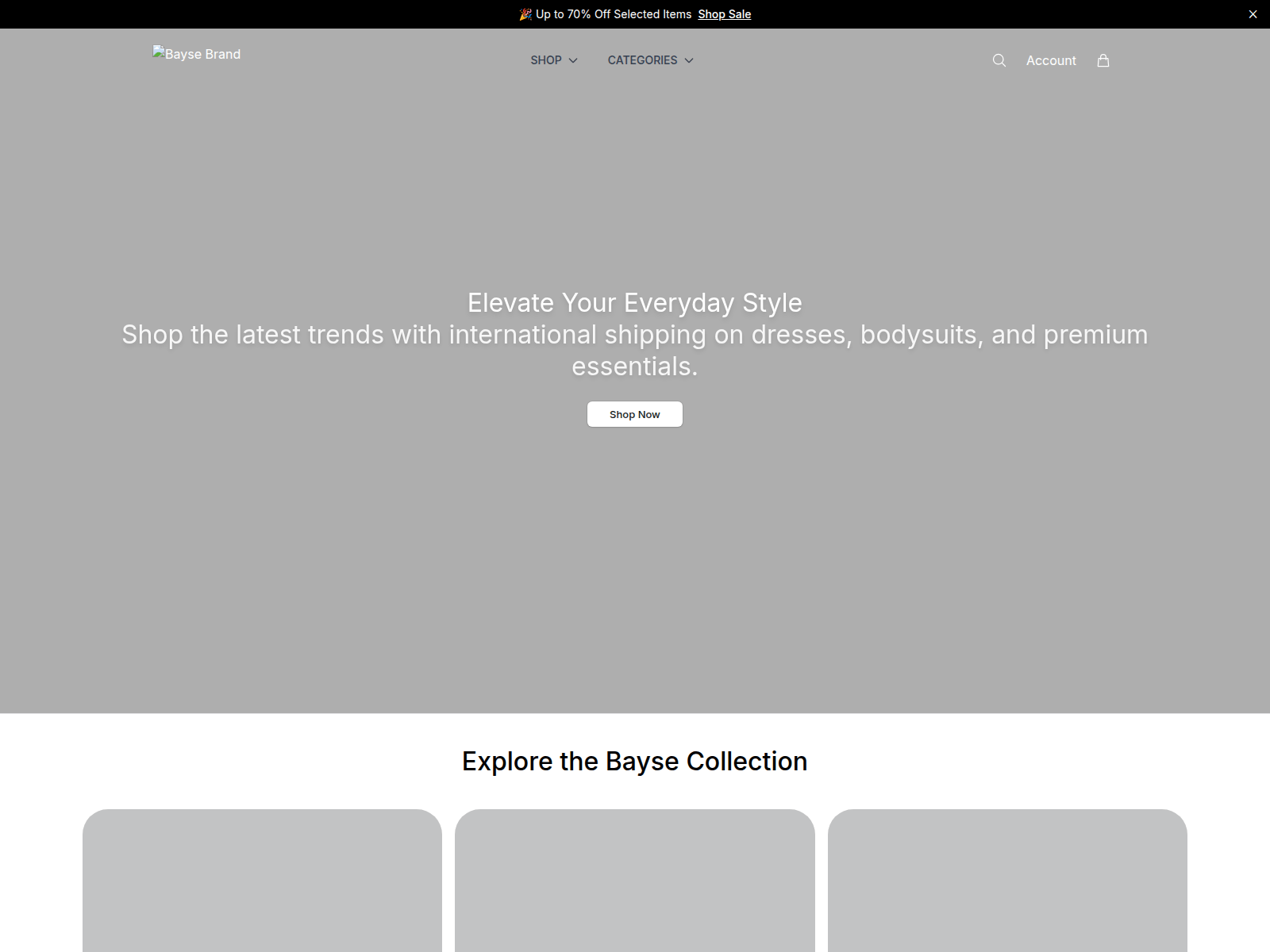This screenshot has height=952, width=1270.
Task: Click the Bayse Brand logo
Action: point(197,54)
